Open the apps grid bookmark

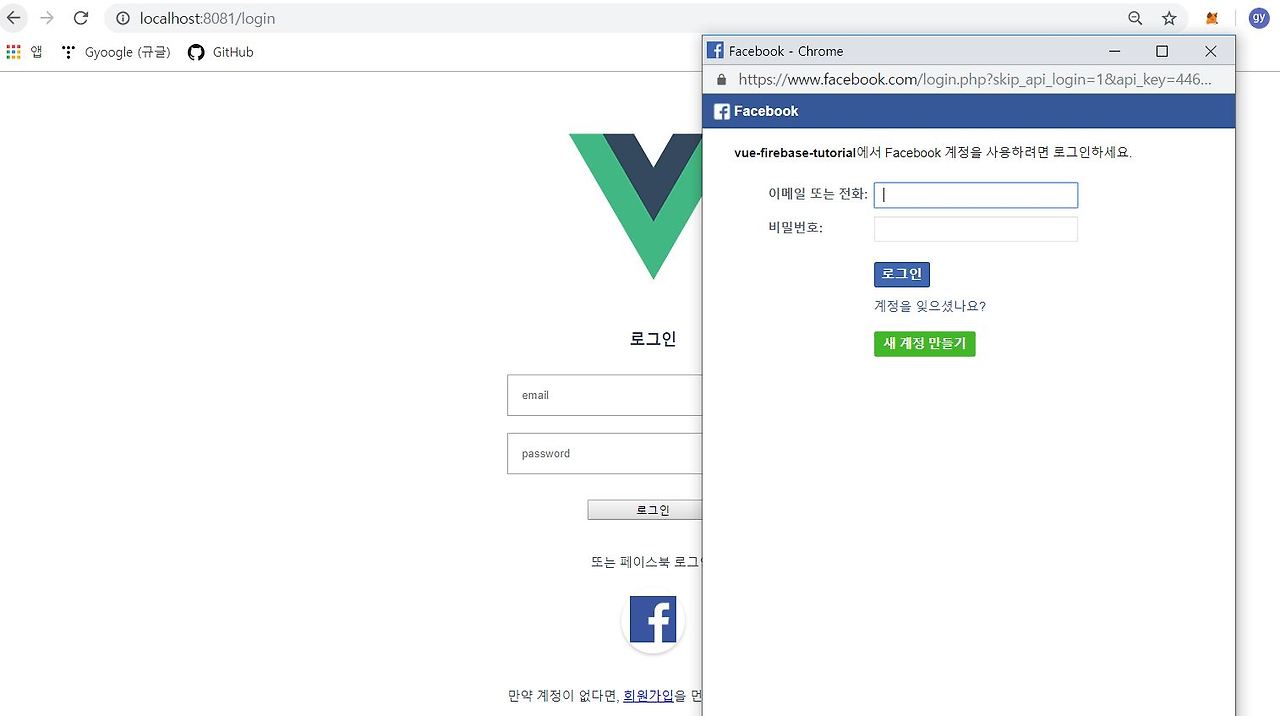click(24, 52)
